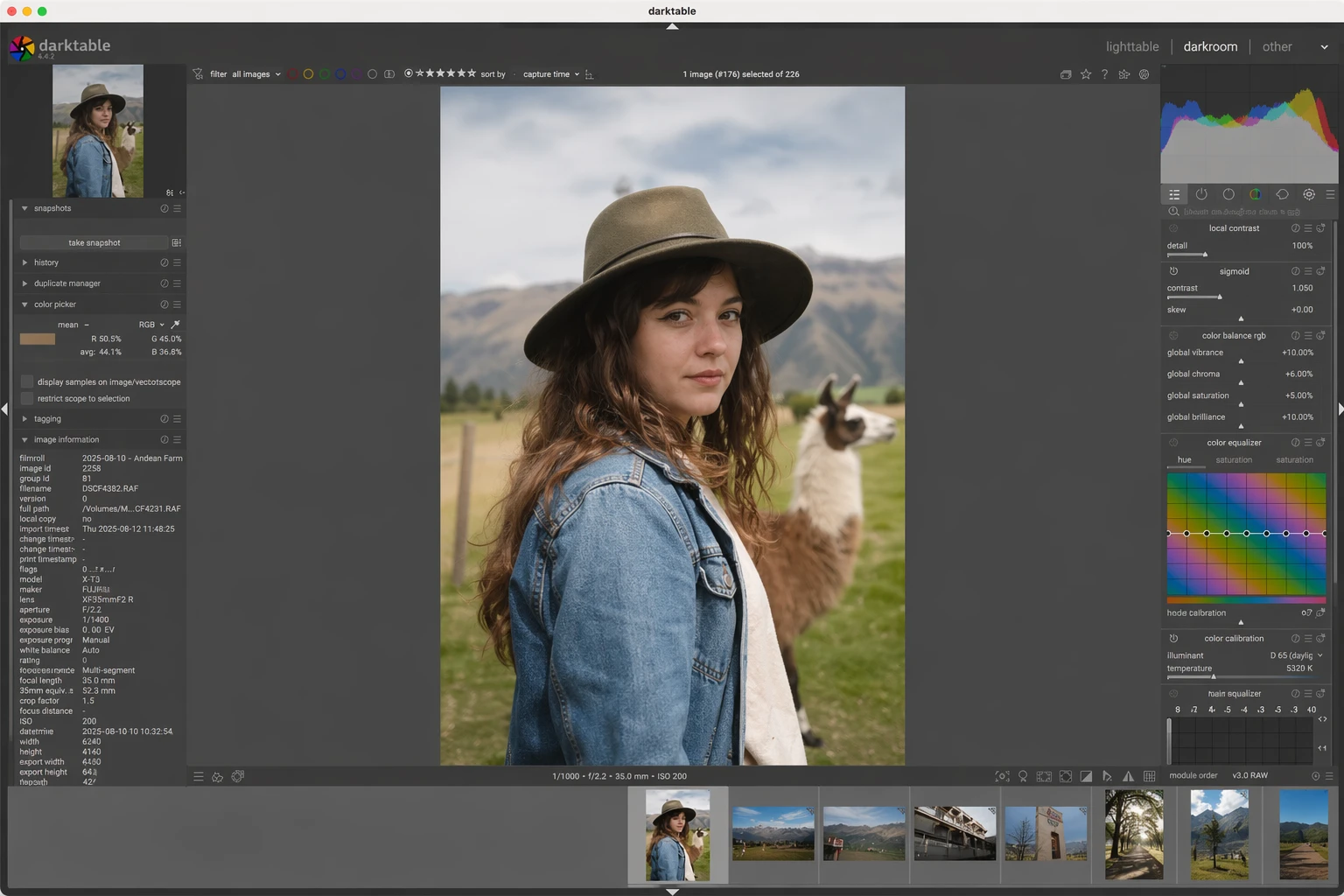Image resolution: width=1344 pixels, height=896 pixels.
Task: Select the tree-lined path filmstrip thumbnail
Action: (x=1133, y=834)
